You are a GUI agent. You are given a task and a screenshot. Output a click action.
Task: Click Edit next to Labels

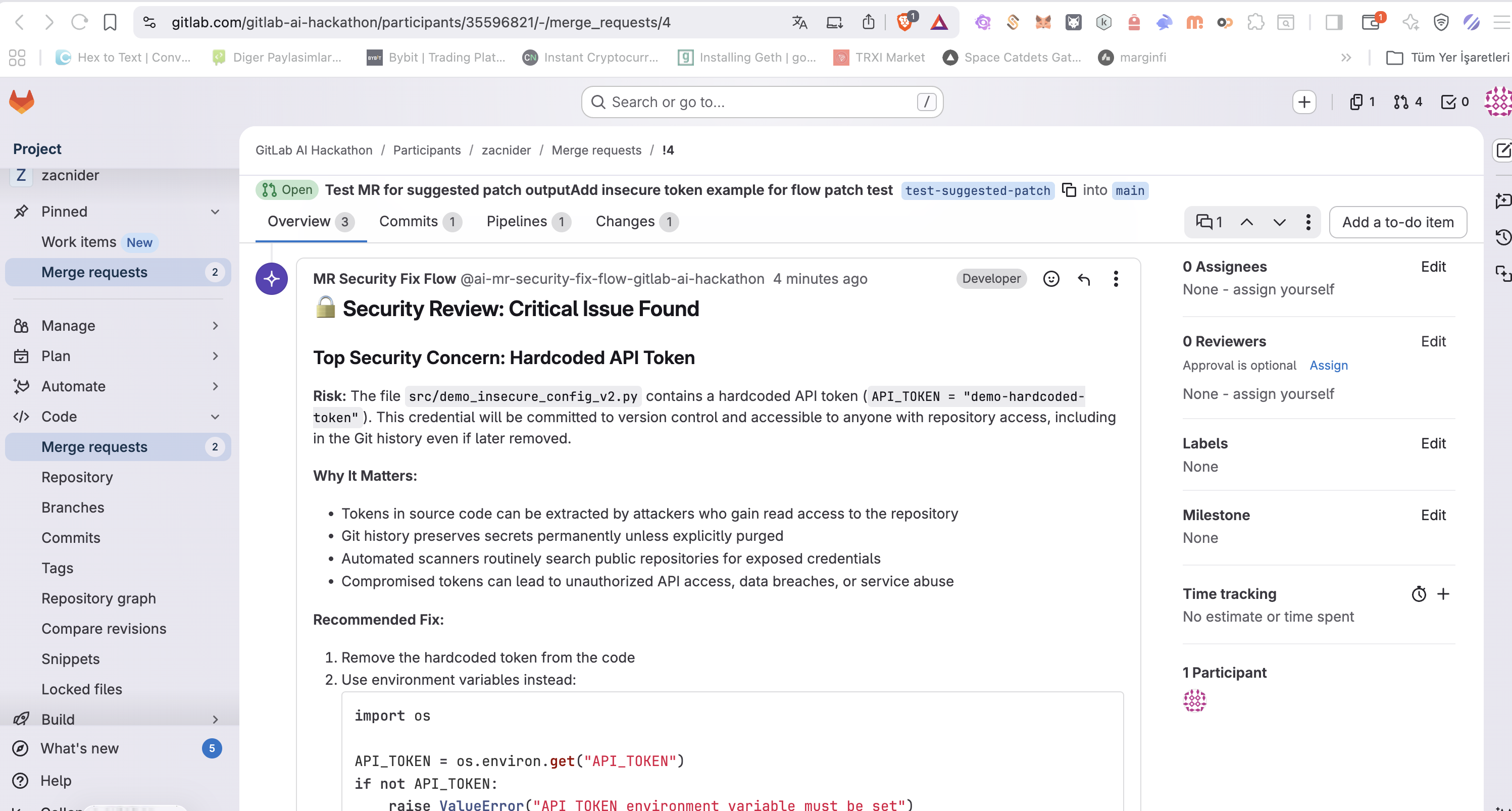pos(1433,444)
